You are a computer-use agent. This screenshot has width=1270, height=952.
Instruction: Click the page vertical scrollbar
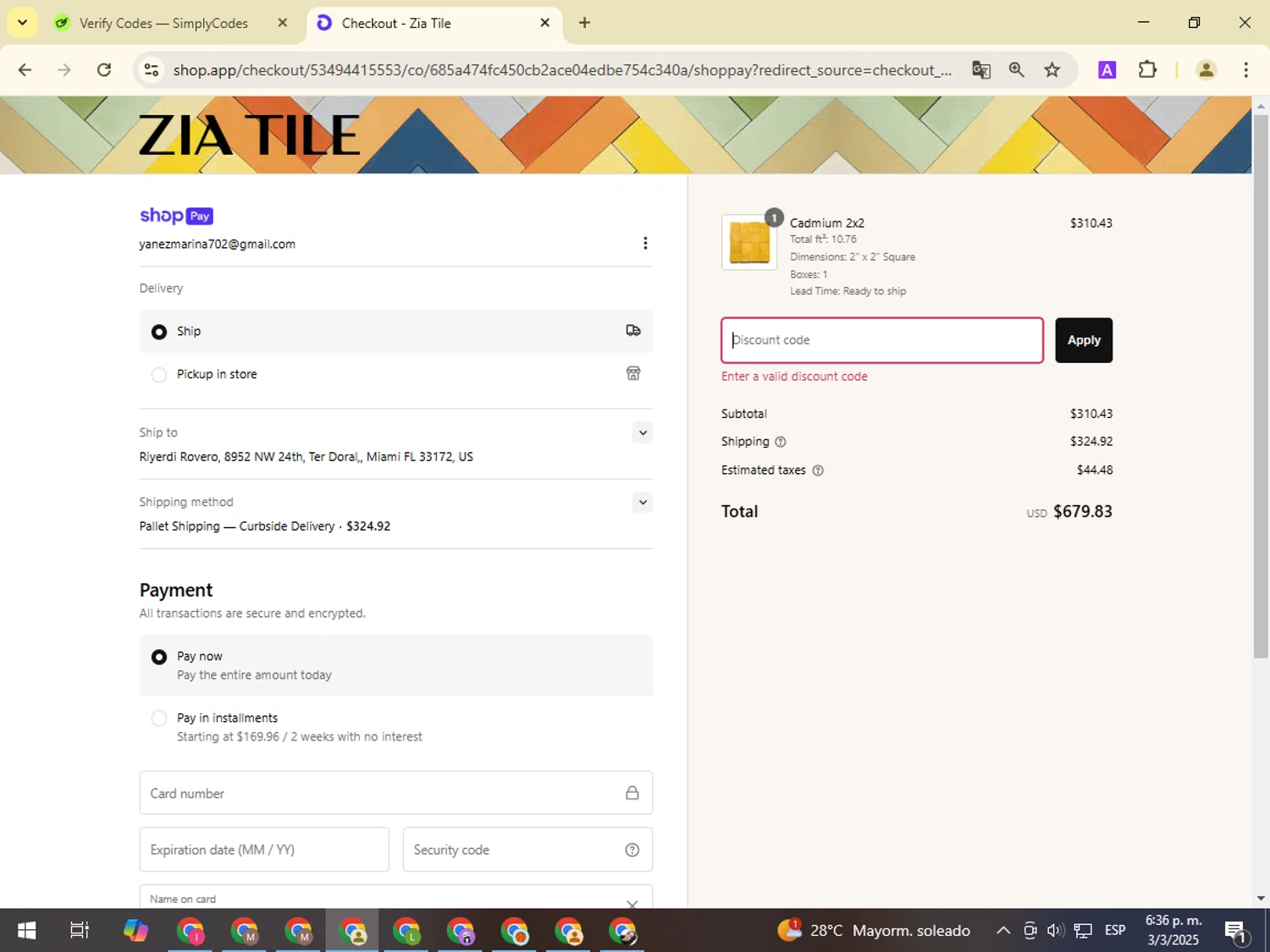[x=1261, y=386]
